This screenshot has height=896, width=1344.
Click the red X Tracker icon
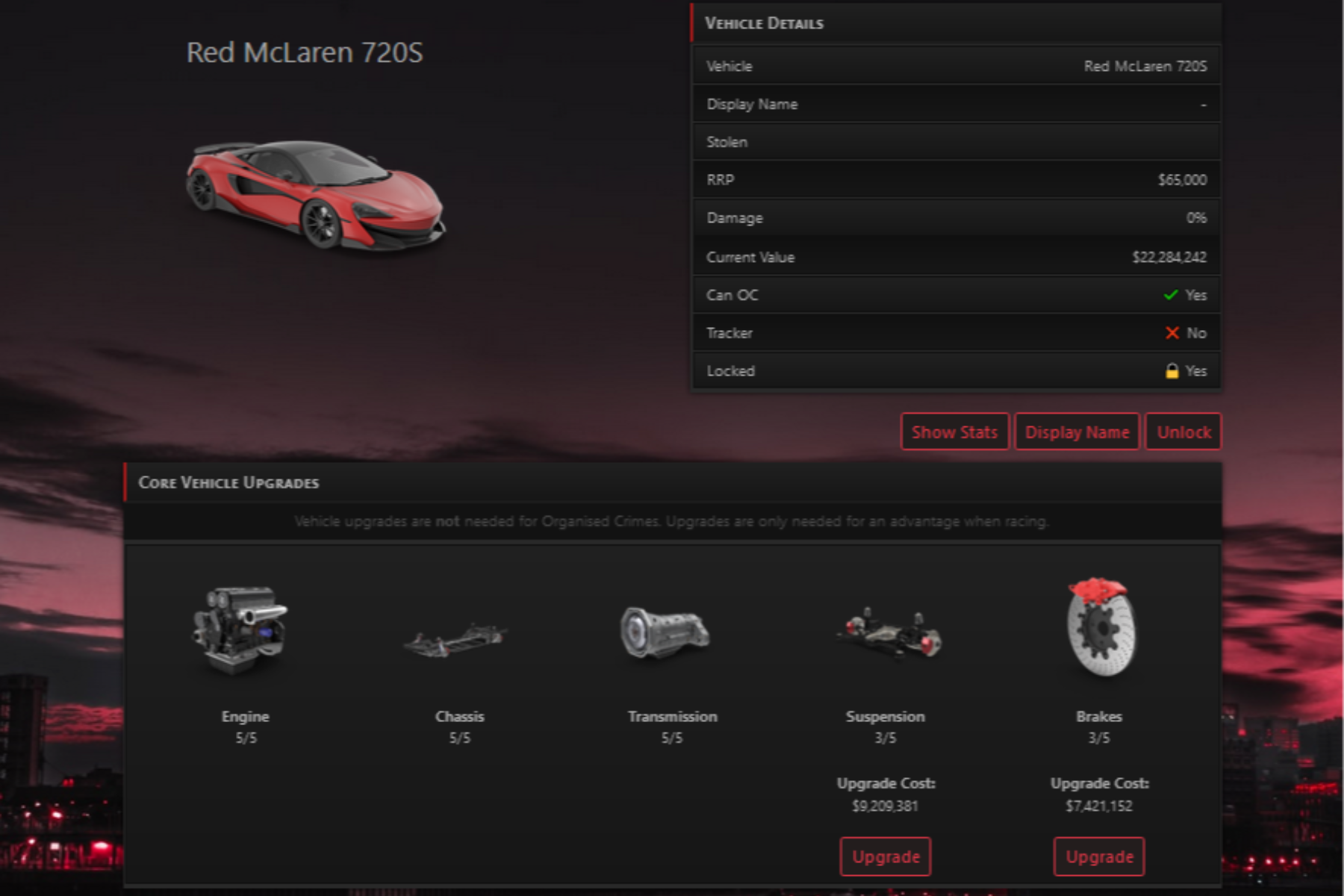tap(1172, 333)
